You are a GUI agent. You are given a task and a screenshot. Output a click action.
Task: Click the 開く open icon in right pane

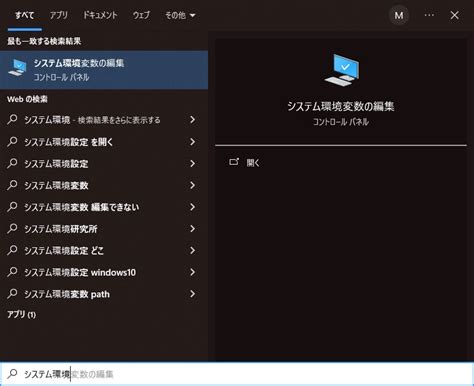pos(234,162)
